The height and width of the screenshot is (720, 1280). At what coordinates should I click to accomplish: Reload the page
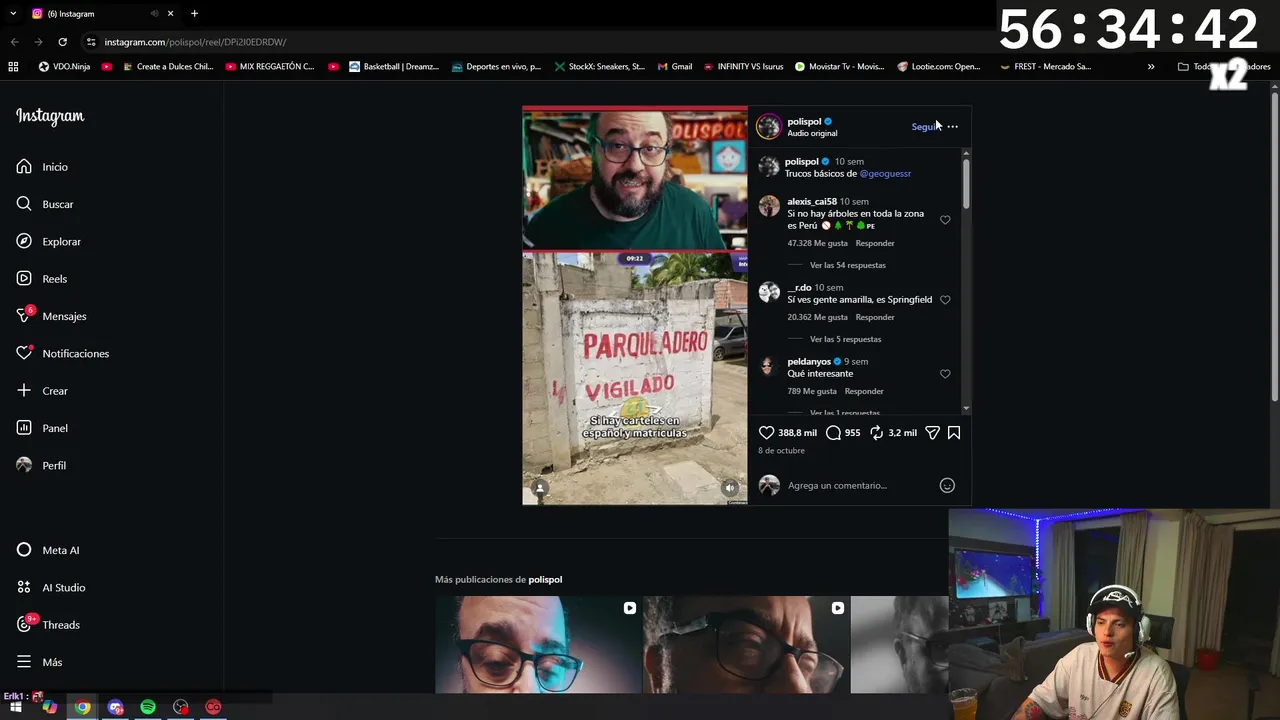coord(62,42)
